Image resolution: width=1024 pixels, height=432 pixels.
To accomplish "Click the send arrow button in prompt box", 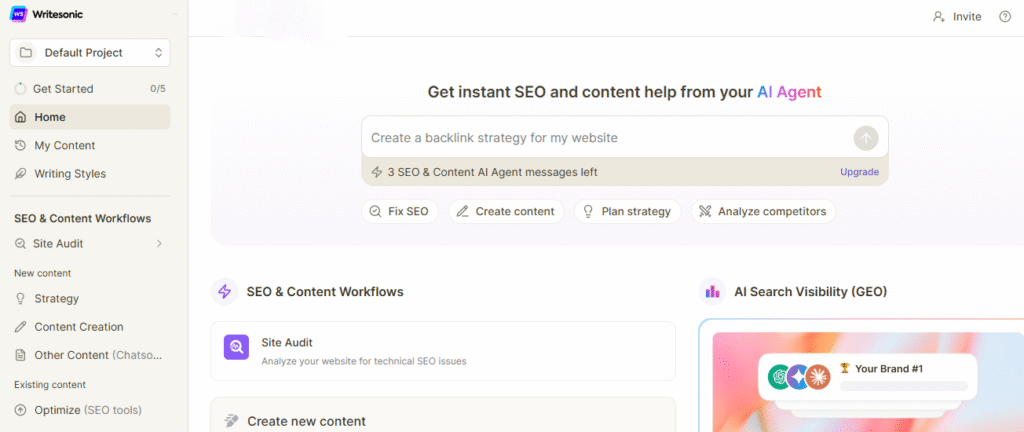I will click(x=866, y=138).
